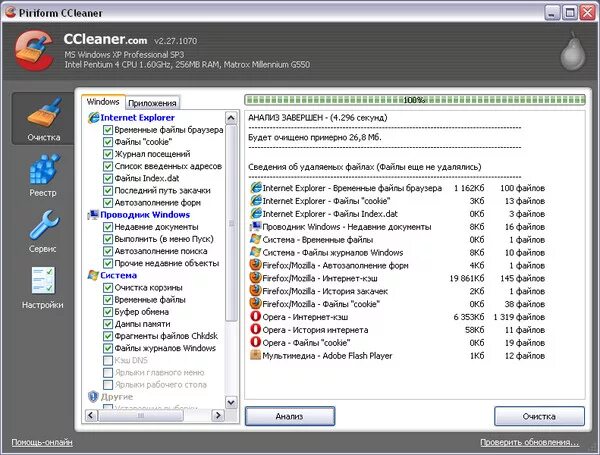The width and height of the screenshot is (600, 455).
Task: Click Firefox icon beside Интернет-кэш result
Action: coord(255,278)
